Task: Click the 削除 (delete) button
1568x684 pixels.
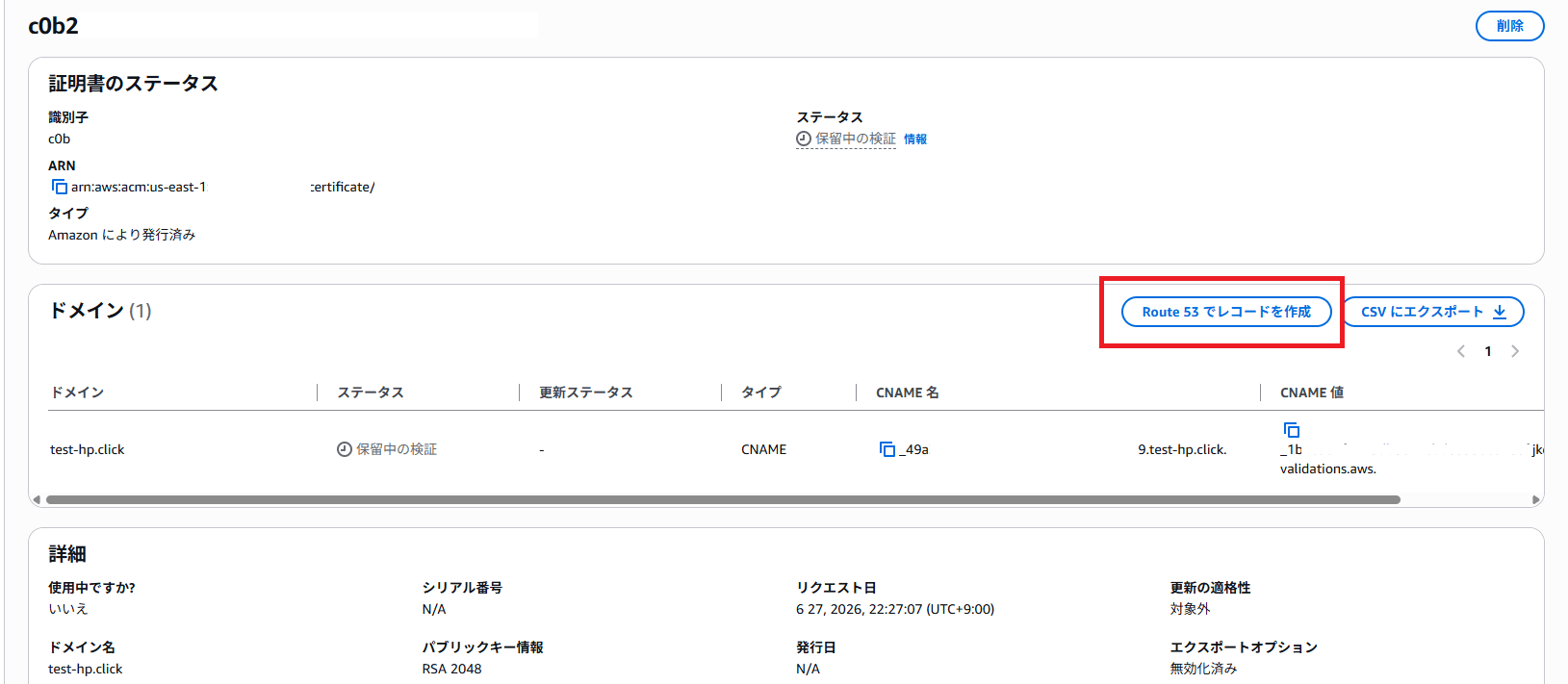Action: pyautogui.click(x=1509, y=26)
